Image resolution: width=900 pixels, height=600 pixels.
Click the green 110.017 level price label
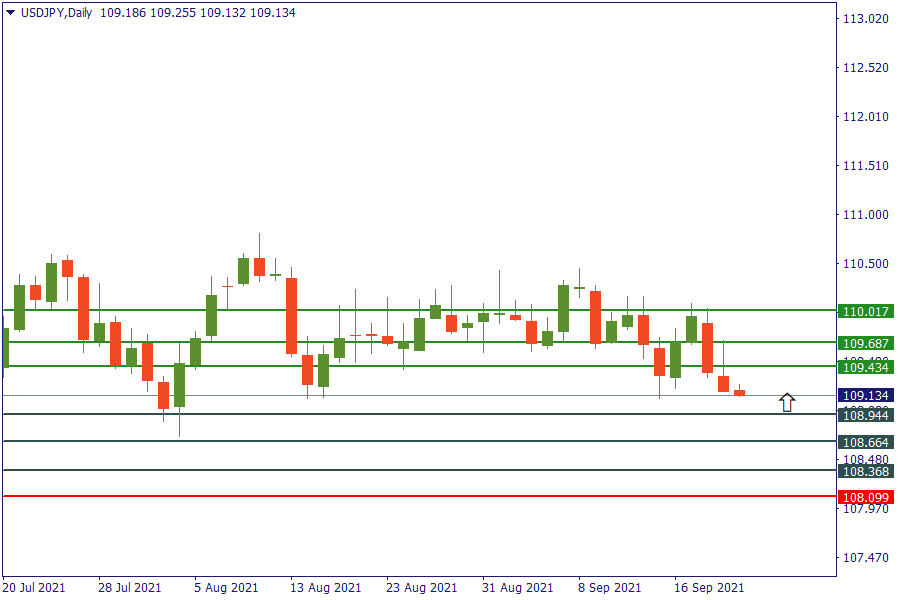(x=866, y=312)
